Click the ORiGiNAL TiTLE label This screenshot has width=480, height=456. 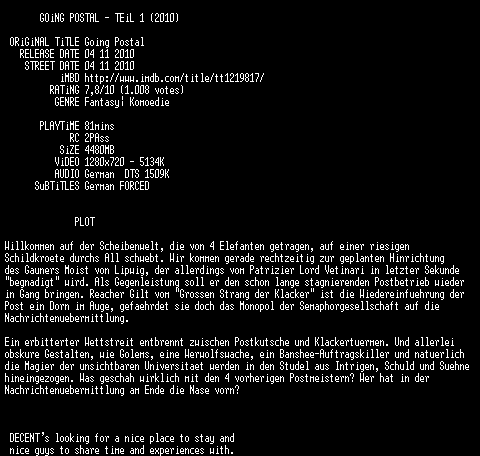point(44,42)
